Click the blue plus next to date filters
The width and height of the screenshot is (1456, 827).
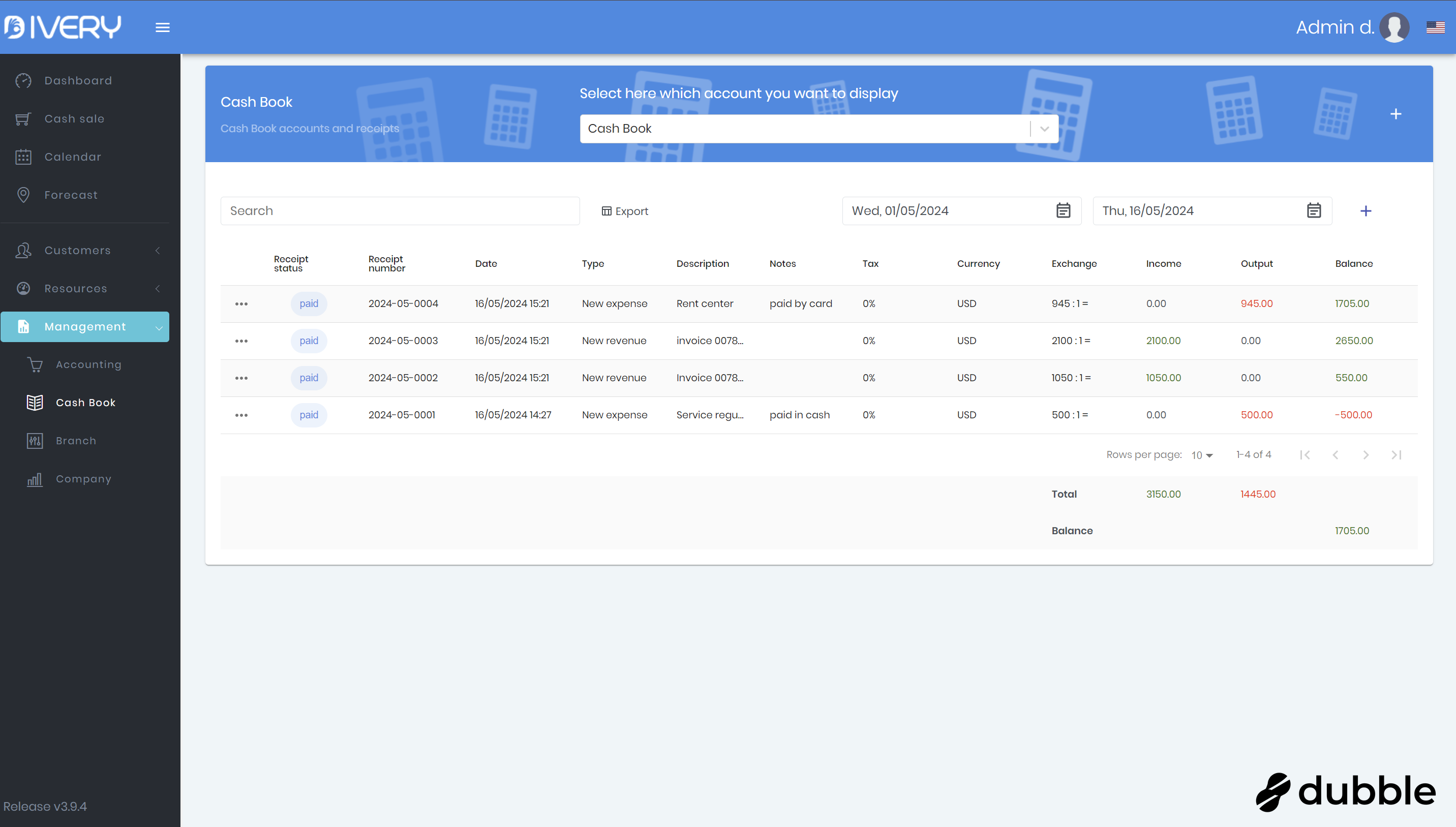(1366, 211)
